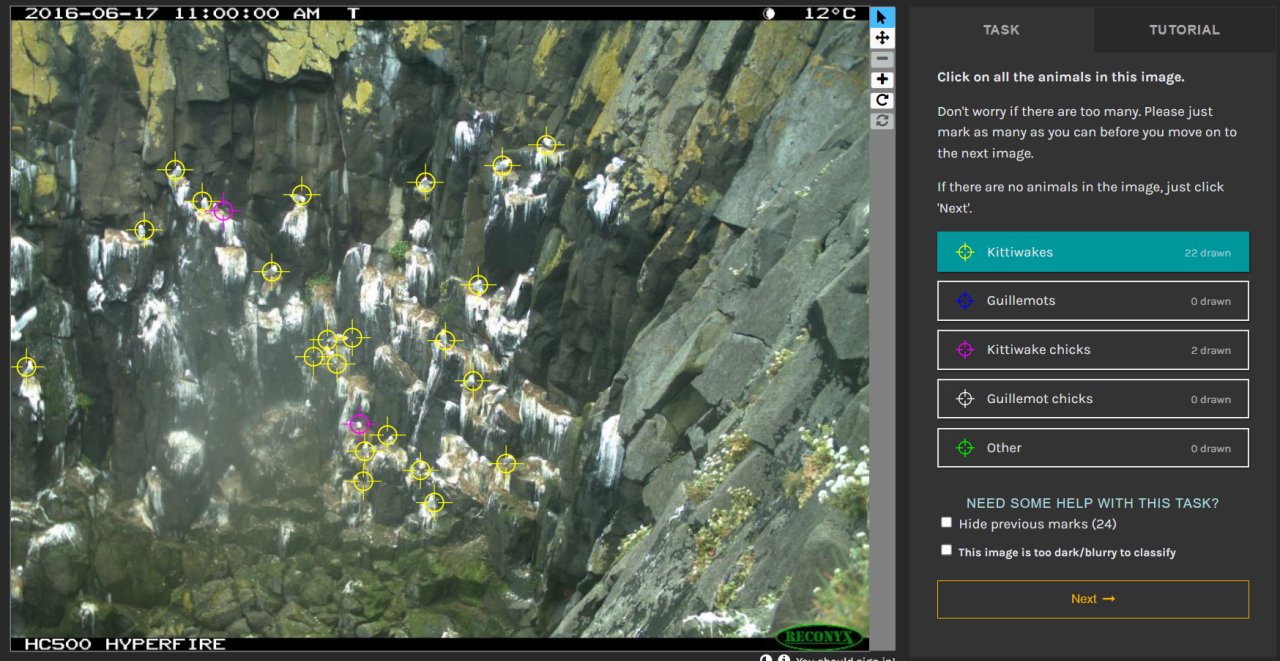Reset the view with the refresh arrows
Screen dimensions: 1280x661
tap(882, 121)
